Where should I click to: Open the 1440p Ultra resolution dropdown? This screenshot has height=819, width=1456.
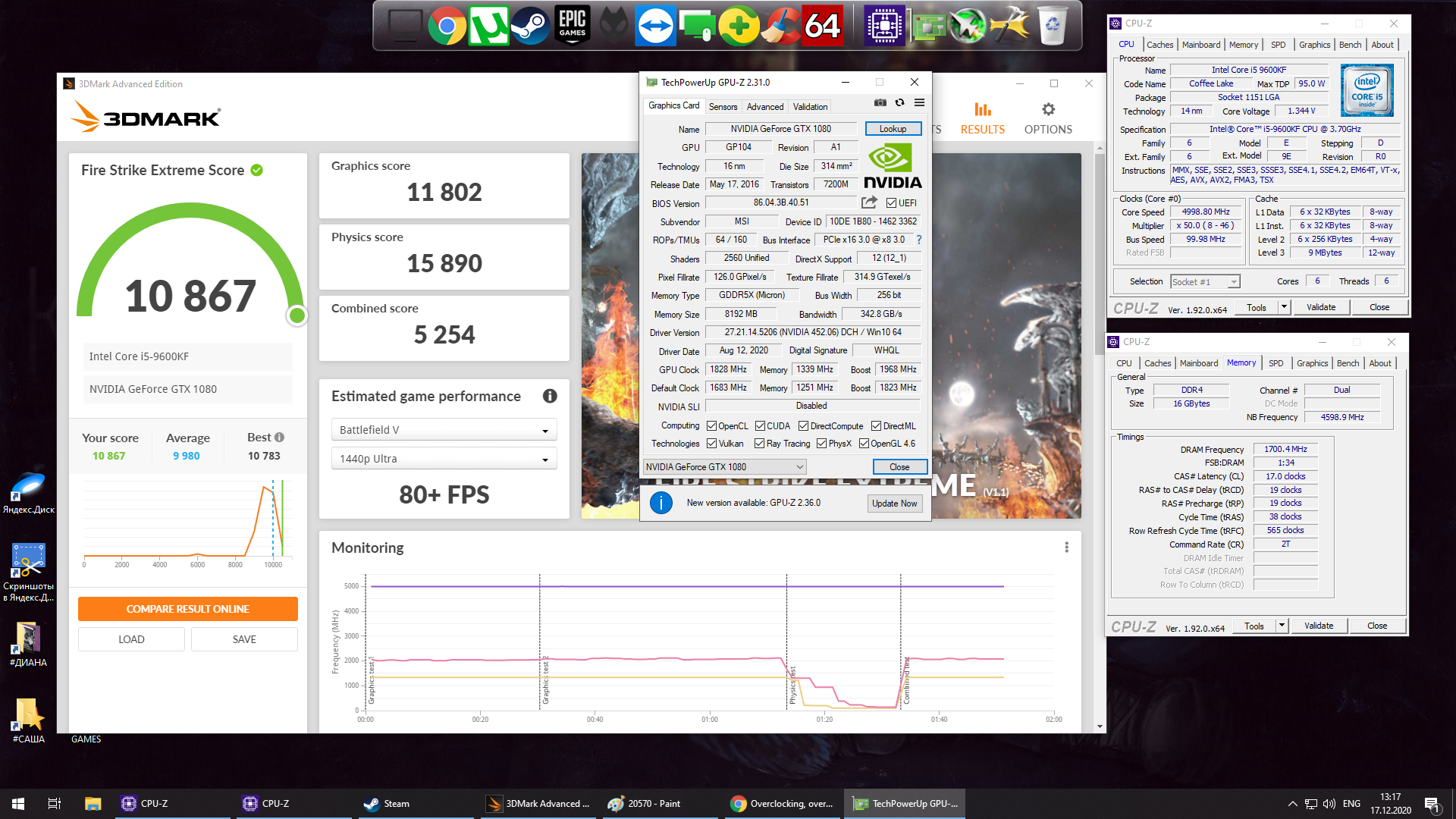pos(444,459)
